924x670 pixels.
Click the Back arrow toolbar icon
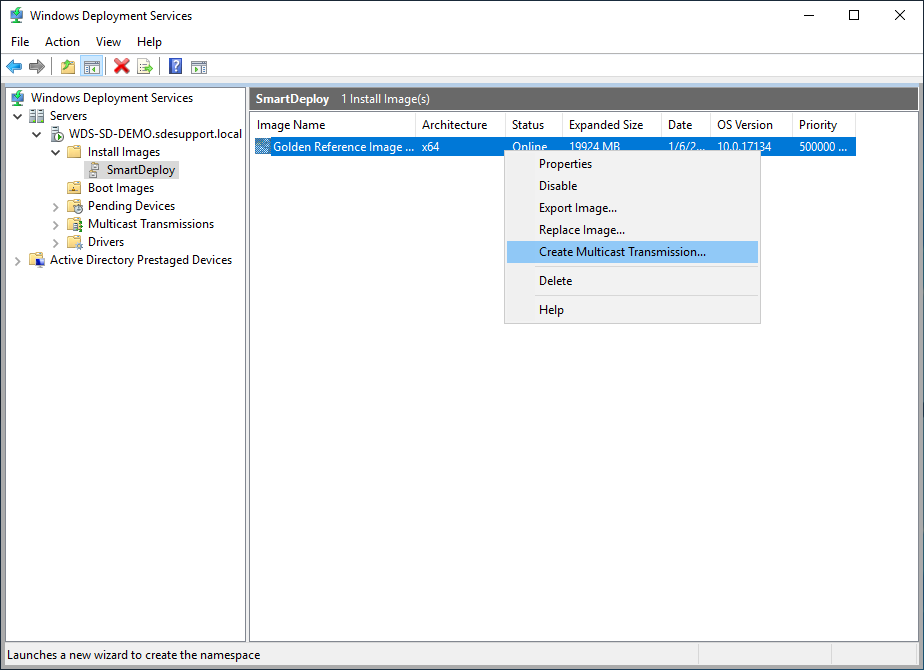(x=14, y=67)
